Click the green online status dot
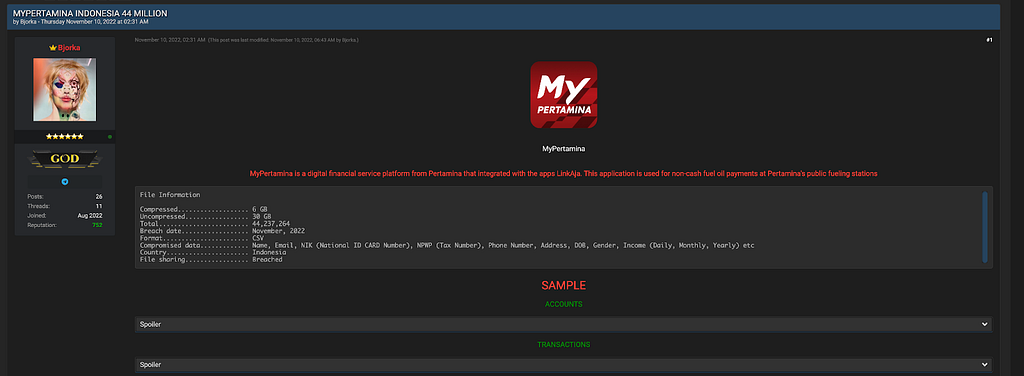Image resolution: width=1024 pixels, height=376 pixels. [109, 136]
